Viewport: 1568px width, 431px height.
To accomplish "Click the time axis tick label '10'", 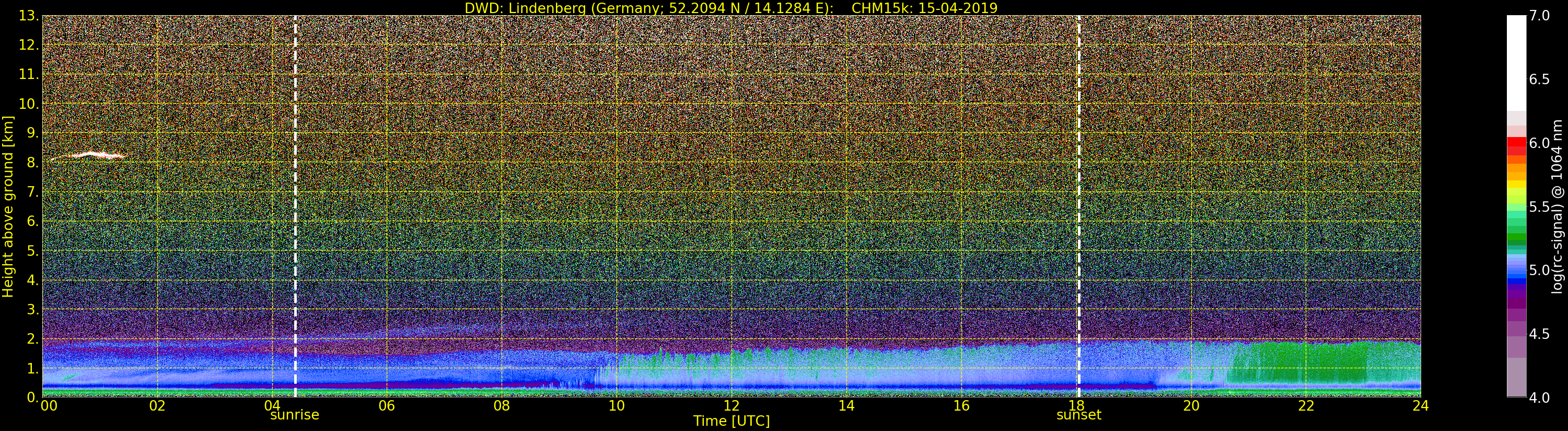I will [617, 406].
